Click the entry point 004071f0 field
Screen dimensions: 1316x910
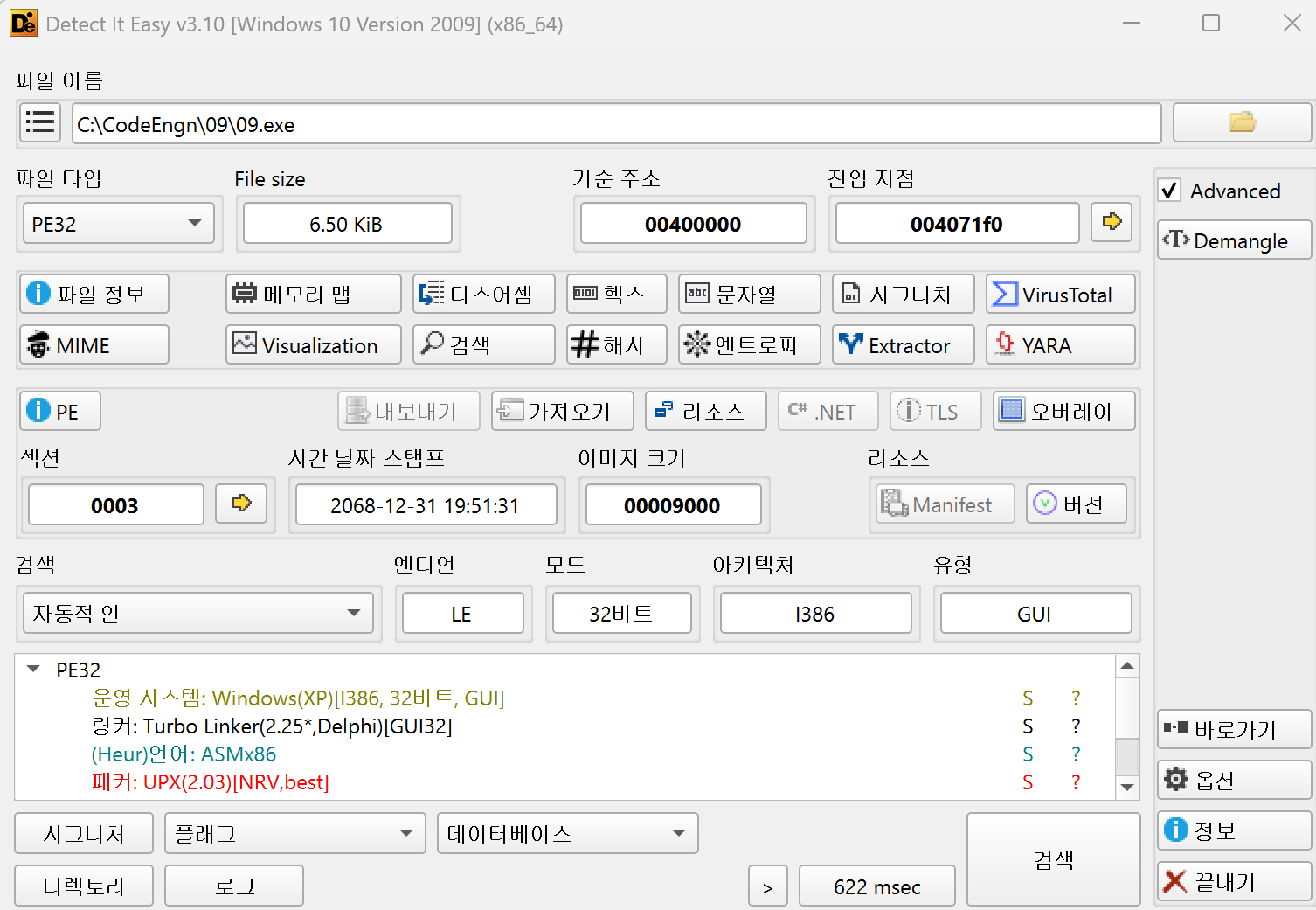[x=957, y=223]
